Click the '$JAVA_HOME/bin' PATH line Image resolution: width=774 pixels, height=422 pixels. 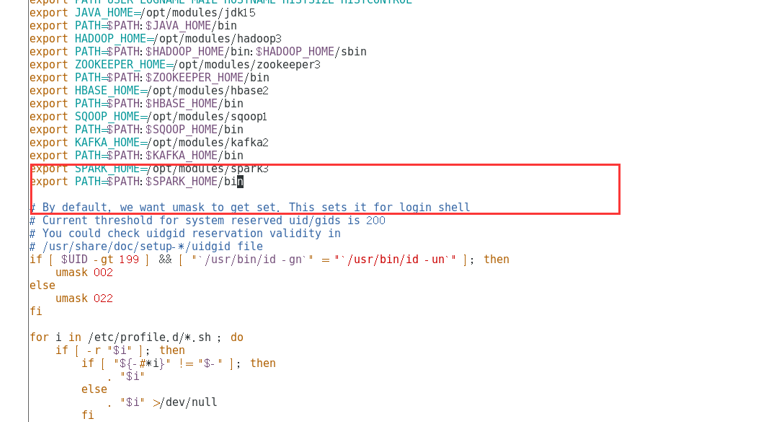133,26
